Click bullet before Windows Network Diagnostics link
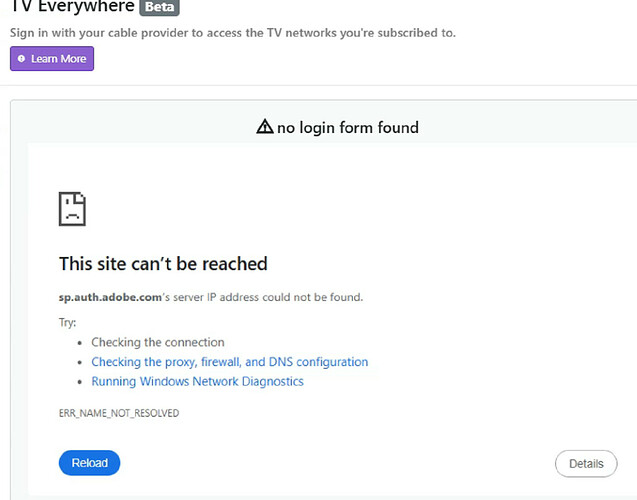Viewport: 637px width, 500px height. point(80,382)
